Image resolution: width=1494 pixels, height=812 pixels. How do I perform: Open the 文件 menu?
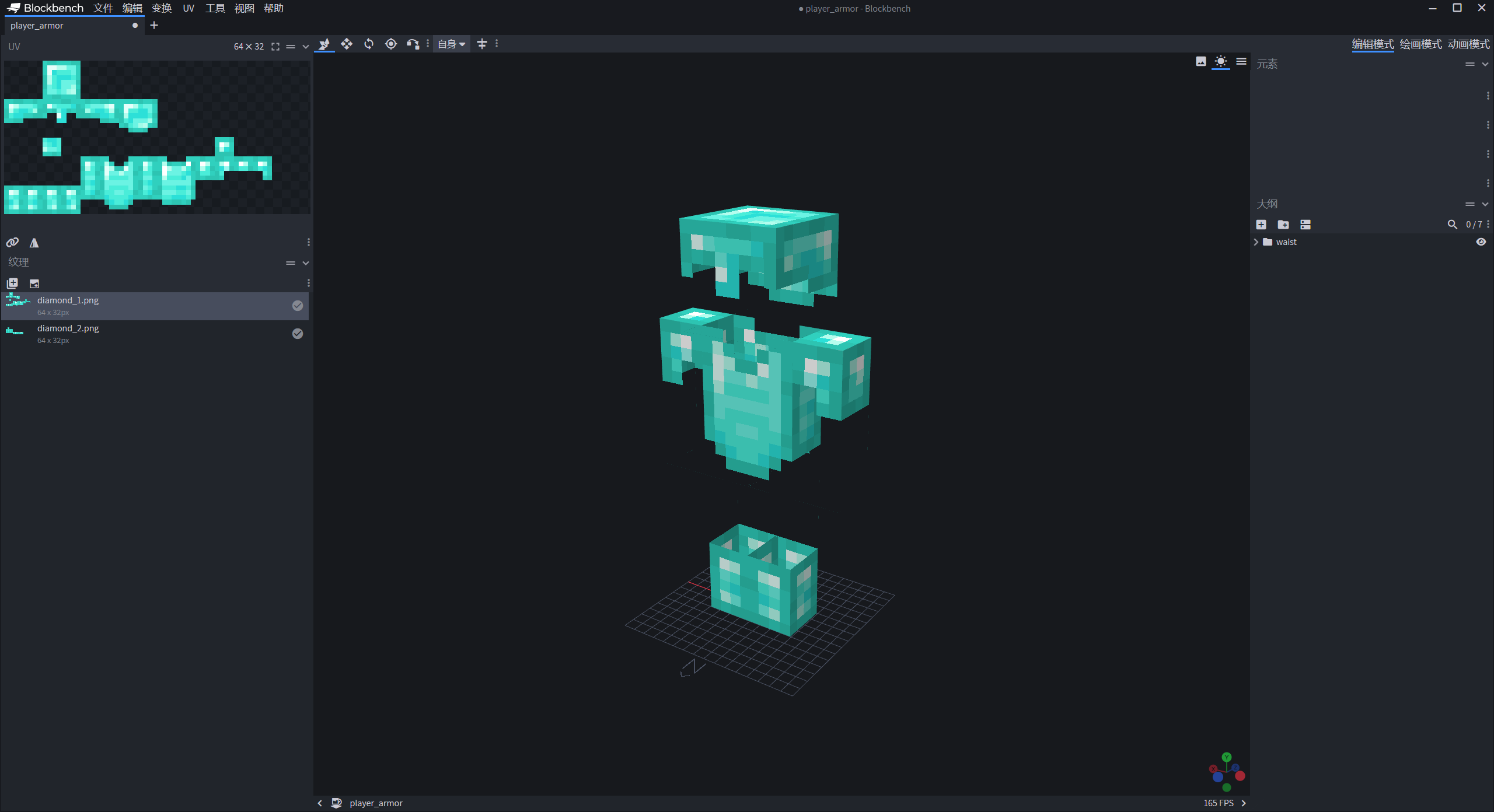103,8
